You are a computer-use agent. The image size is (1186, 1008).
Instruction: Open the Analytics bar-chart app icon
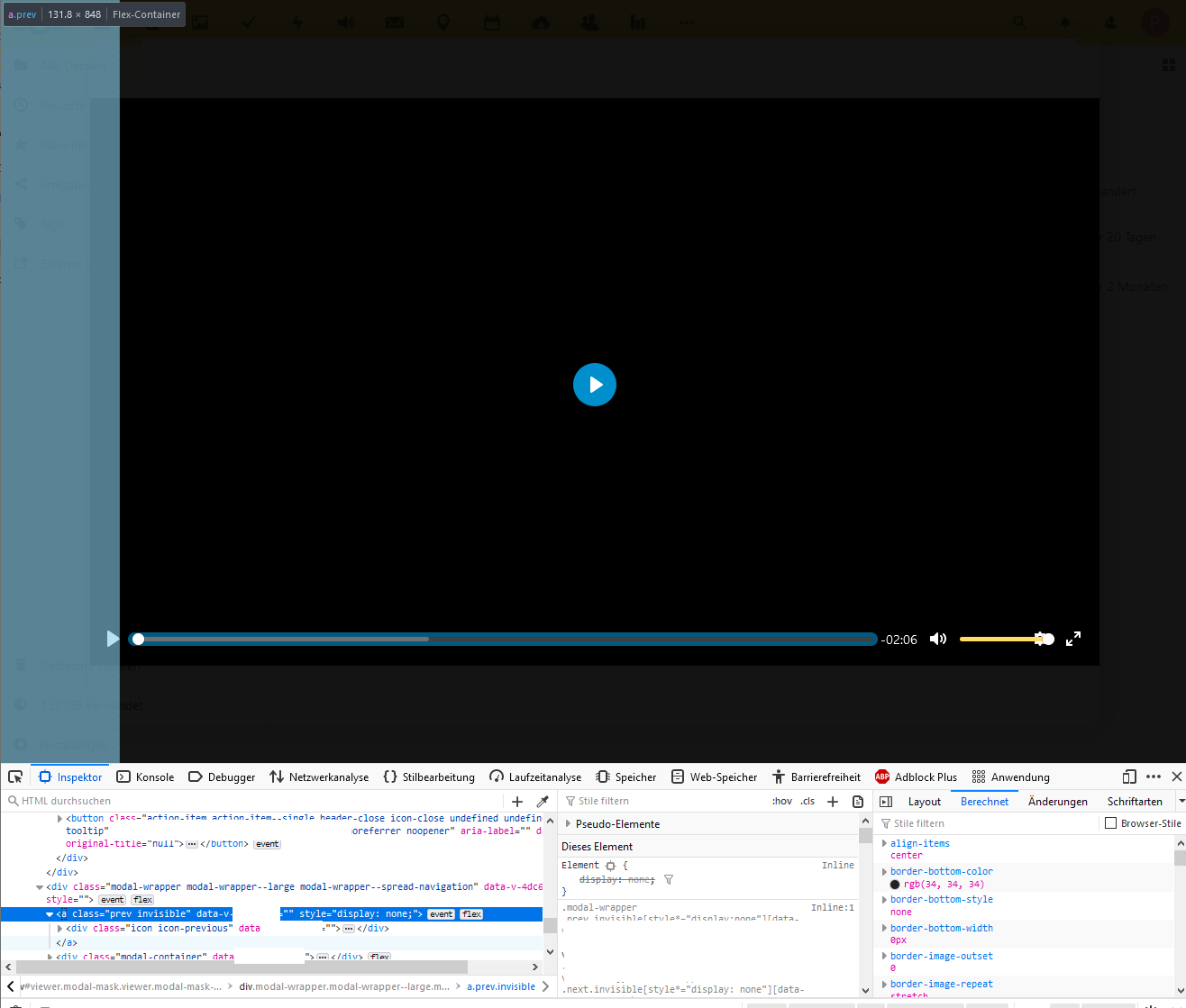coord(638,21)
